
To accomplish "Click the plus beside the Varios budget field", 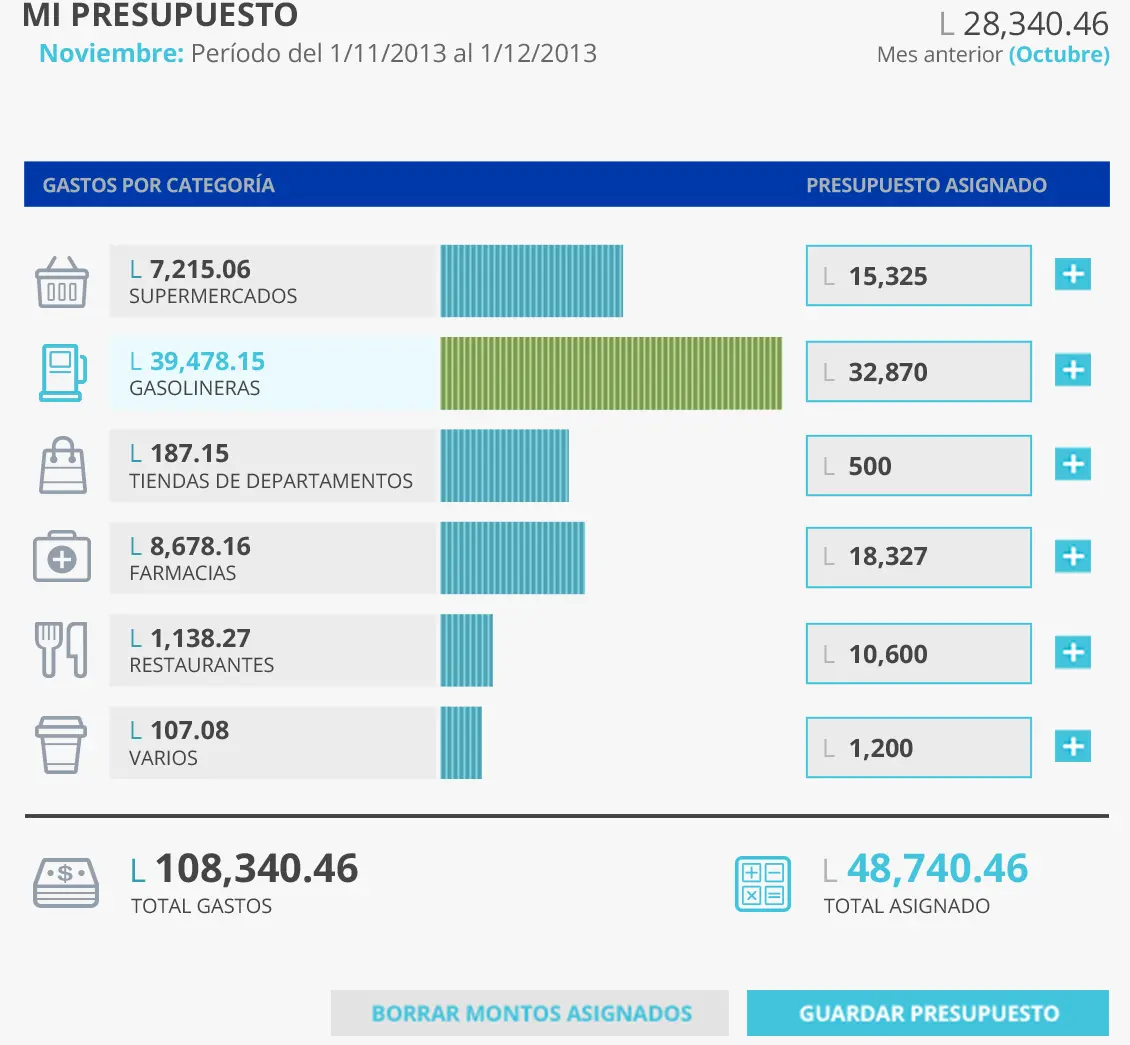I will (x=1072, y=746).
